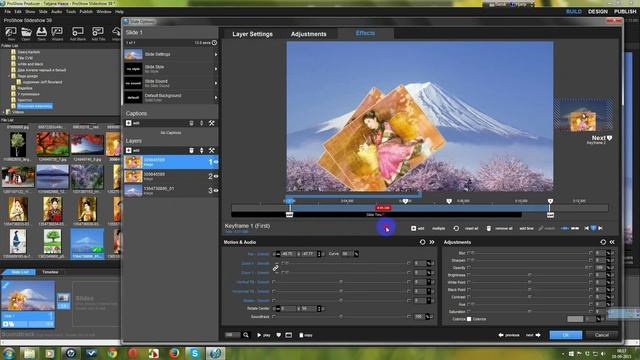The width and height of the screenshot is (640, 360).
Task: Expand Slide Style options arrow
Action: coord(216,69)
